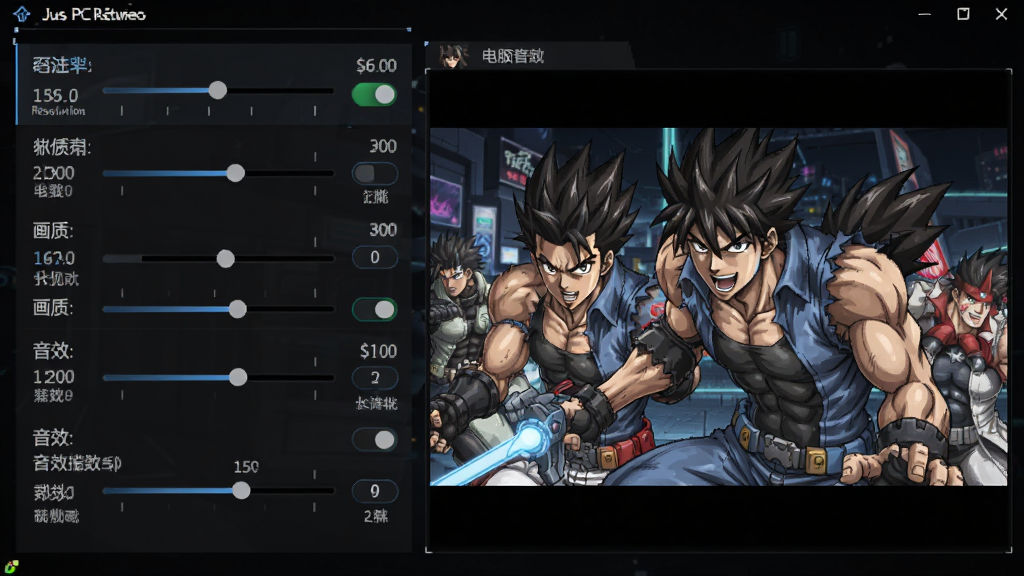Open the 电脑 preview tab
The width and height of the screenshot is (1024, 576).
[529, 56]
